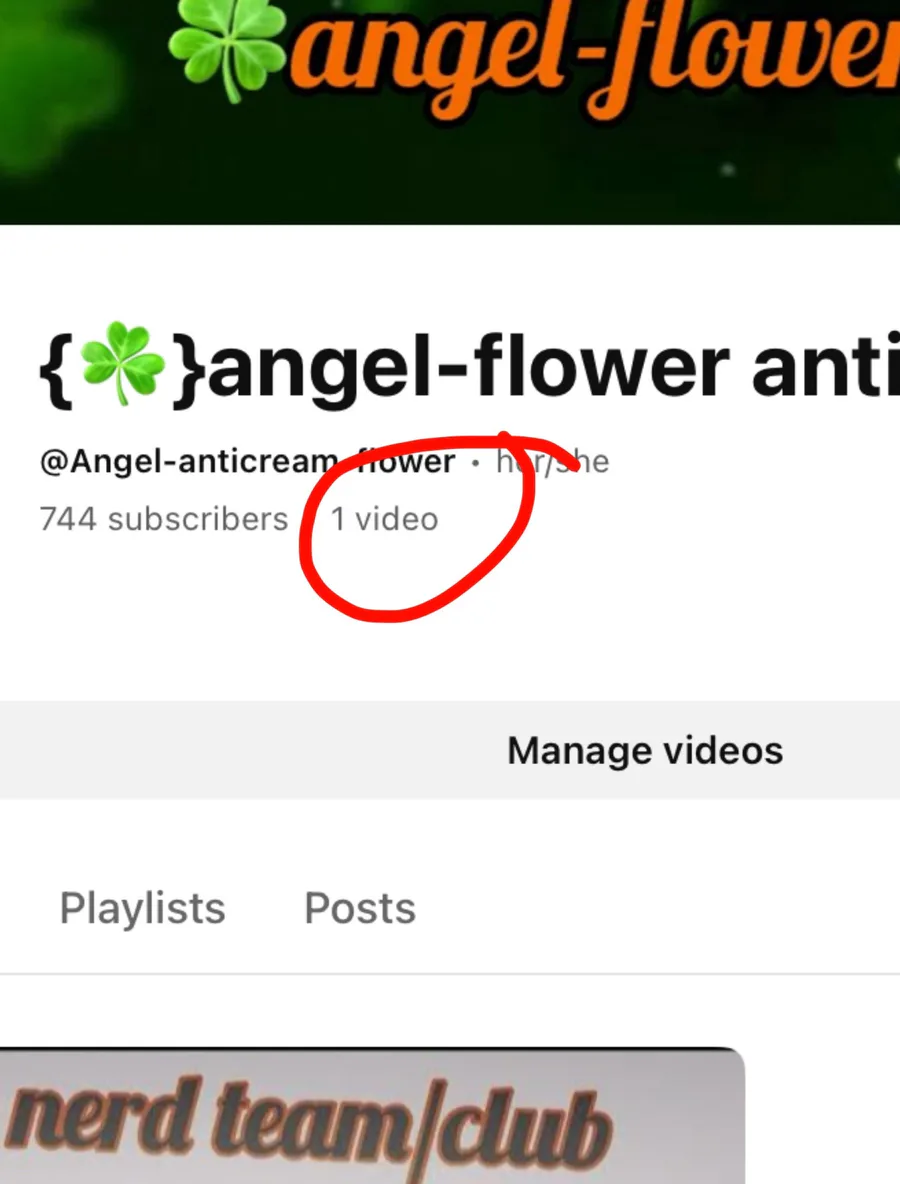
Task: Click the clover emoji in channel name
Action: point(122,364)
